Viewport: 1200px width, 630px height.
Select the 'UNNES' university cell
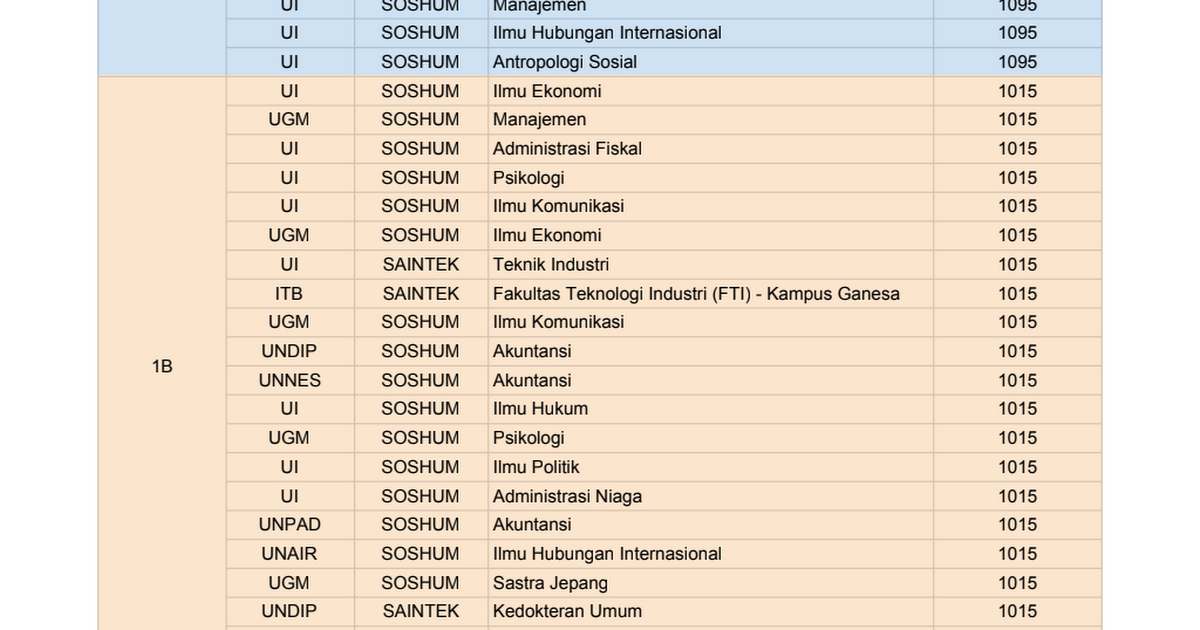click(x=290, y=380)
